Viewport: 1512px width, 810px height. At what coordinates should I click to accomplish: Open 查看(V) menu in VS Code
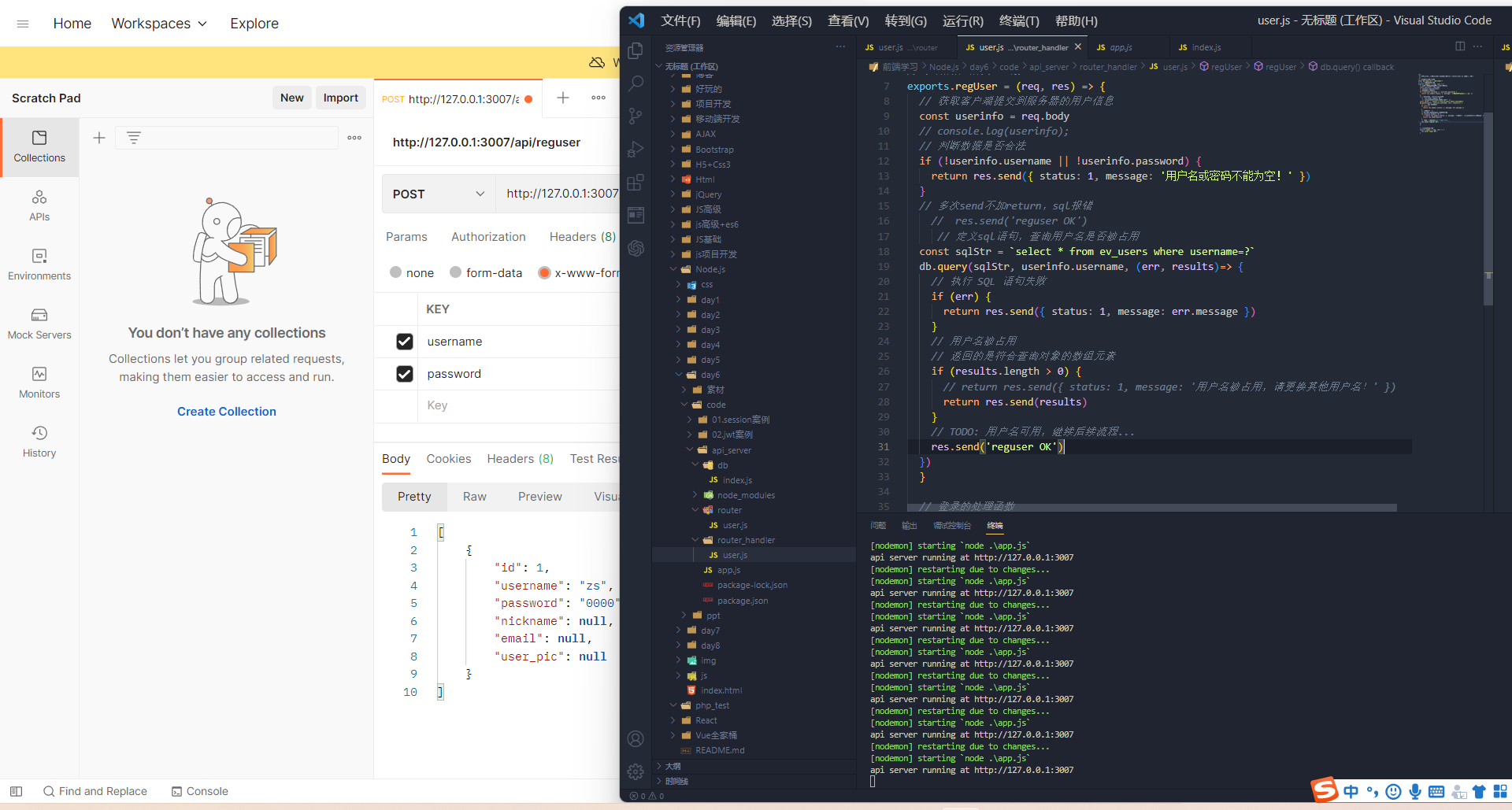coord(848,21)
